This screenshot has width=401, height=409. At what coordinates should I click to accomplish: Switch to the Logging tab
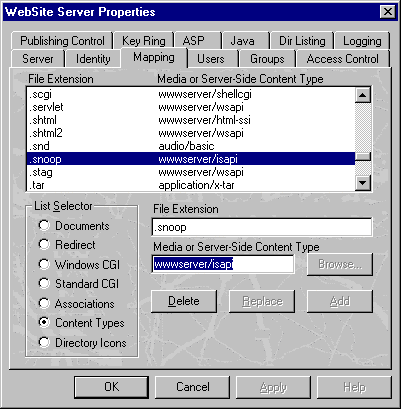[362, 41]
